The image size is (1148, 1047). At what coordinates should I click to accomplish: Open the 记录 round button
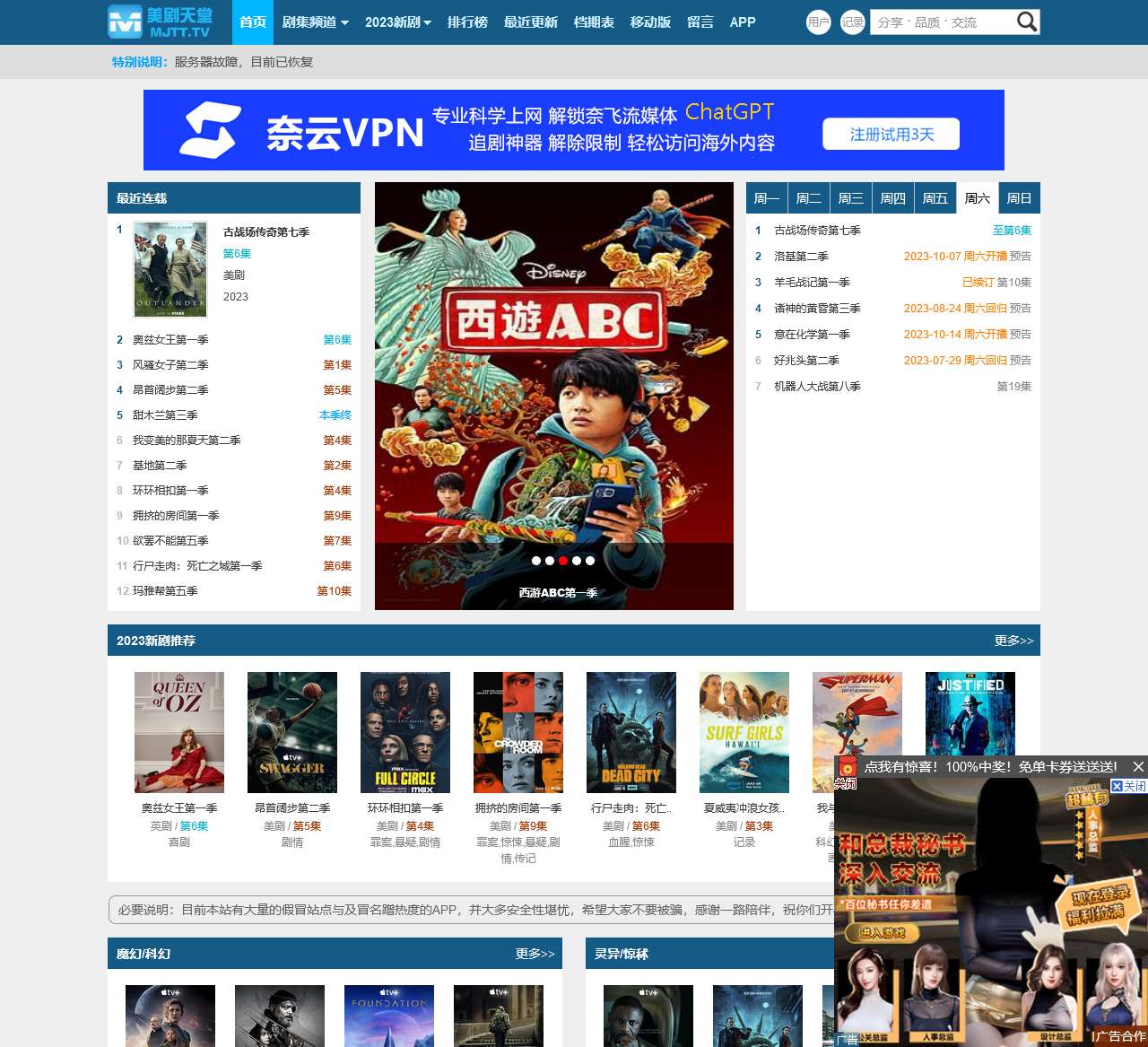(852, 22)
